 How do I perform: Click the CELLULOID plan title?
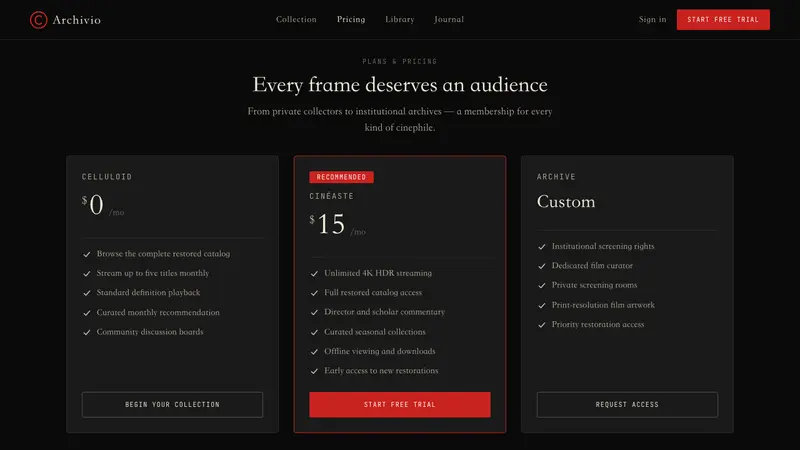(x=107, y=177)
